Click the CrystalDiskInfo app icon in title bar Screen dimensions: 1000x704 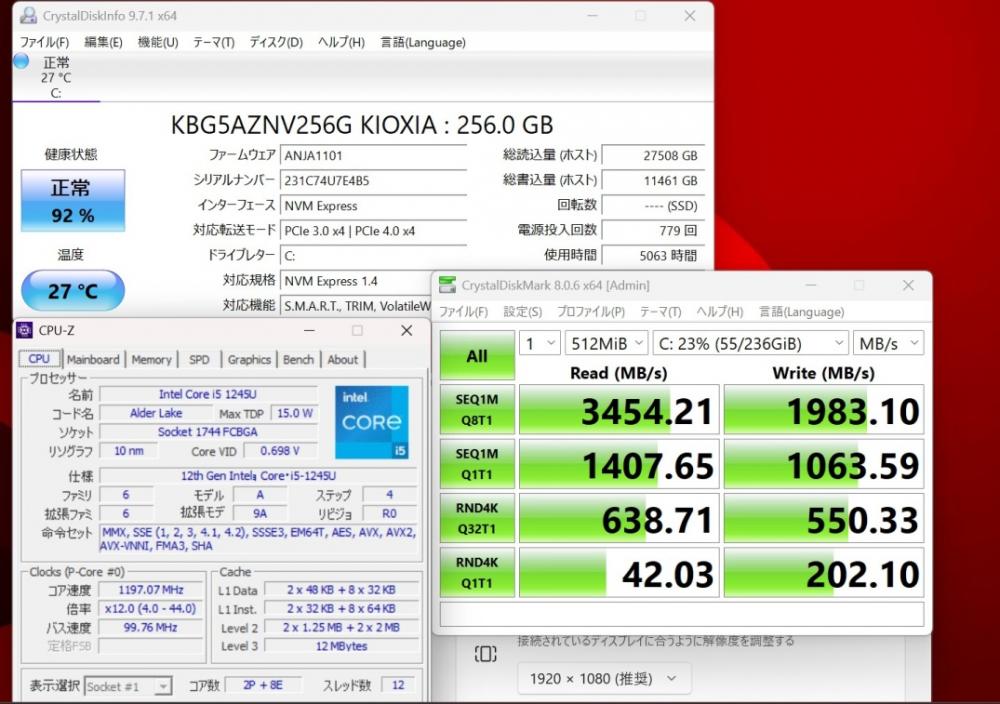coord(29,15)
